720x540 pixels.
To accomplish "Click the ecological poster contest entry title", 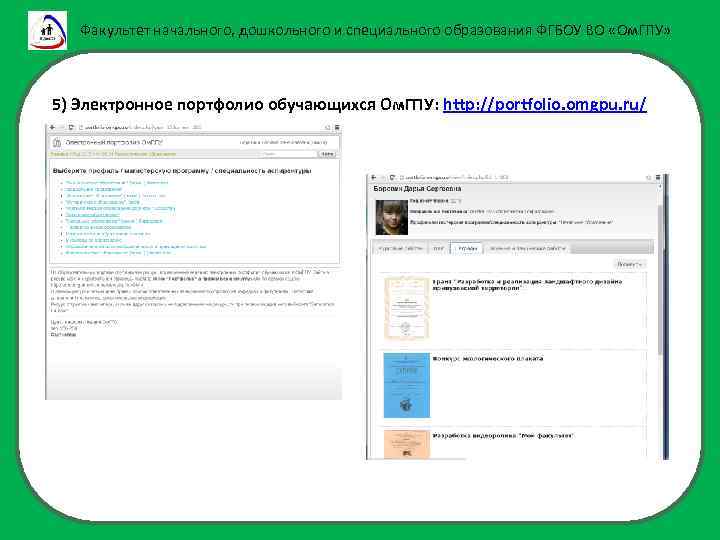I will [x=488, y=358].
